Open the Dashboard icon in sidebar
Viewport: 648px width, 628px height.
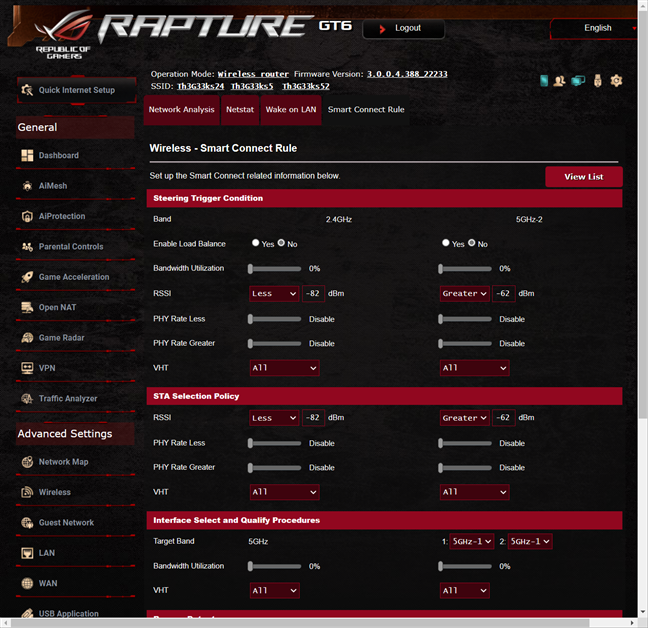point(27,155)
